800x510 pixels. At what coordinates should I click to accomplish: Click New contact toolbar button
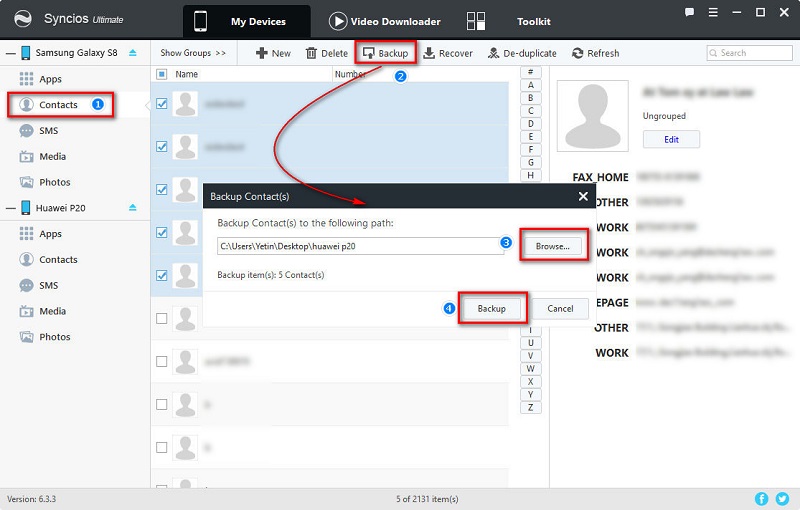click(x=273, y=53)
